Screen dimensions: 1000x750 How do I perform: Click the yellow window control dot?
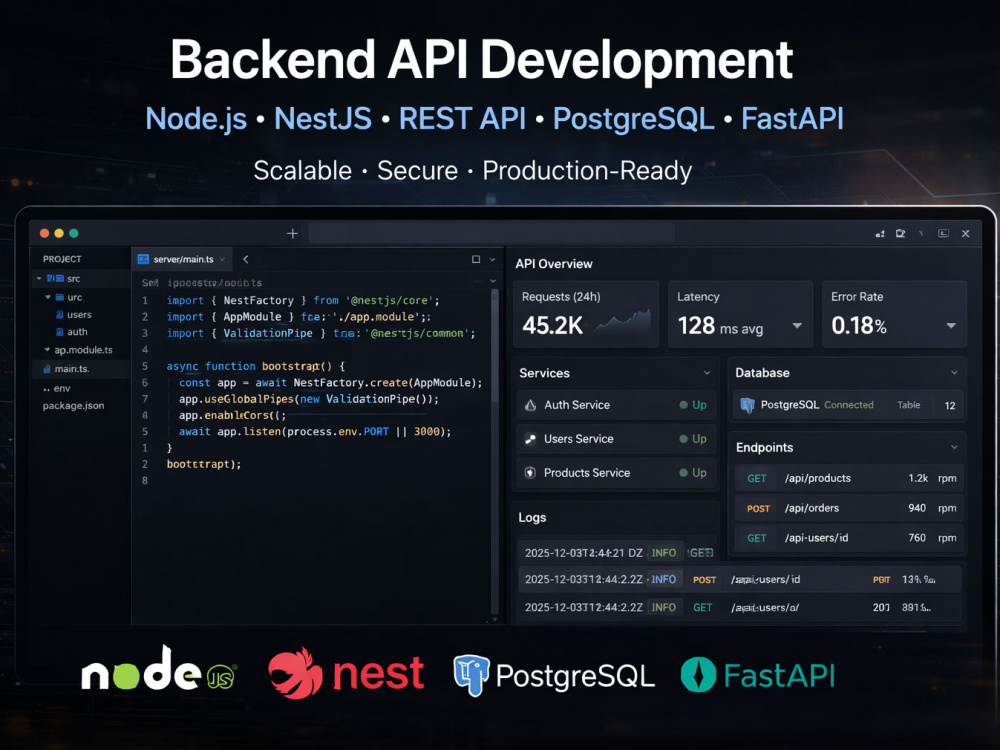pos(59,233)
